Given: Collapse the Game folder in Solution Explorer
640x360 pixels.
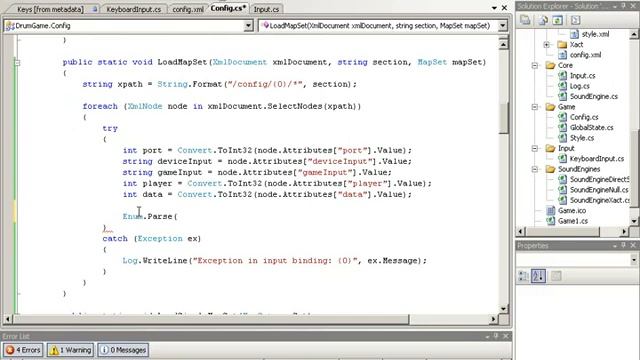Looking at the screenshot, I should coord(535,107).
